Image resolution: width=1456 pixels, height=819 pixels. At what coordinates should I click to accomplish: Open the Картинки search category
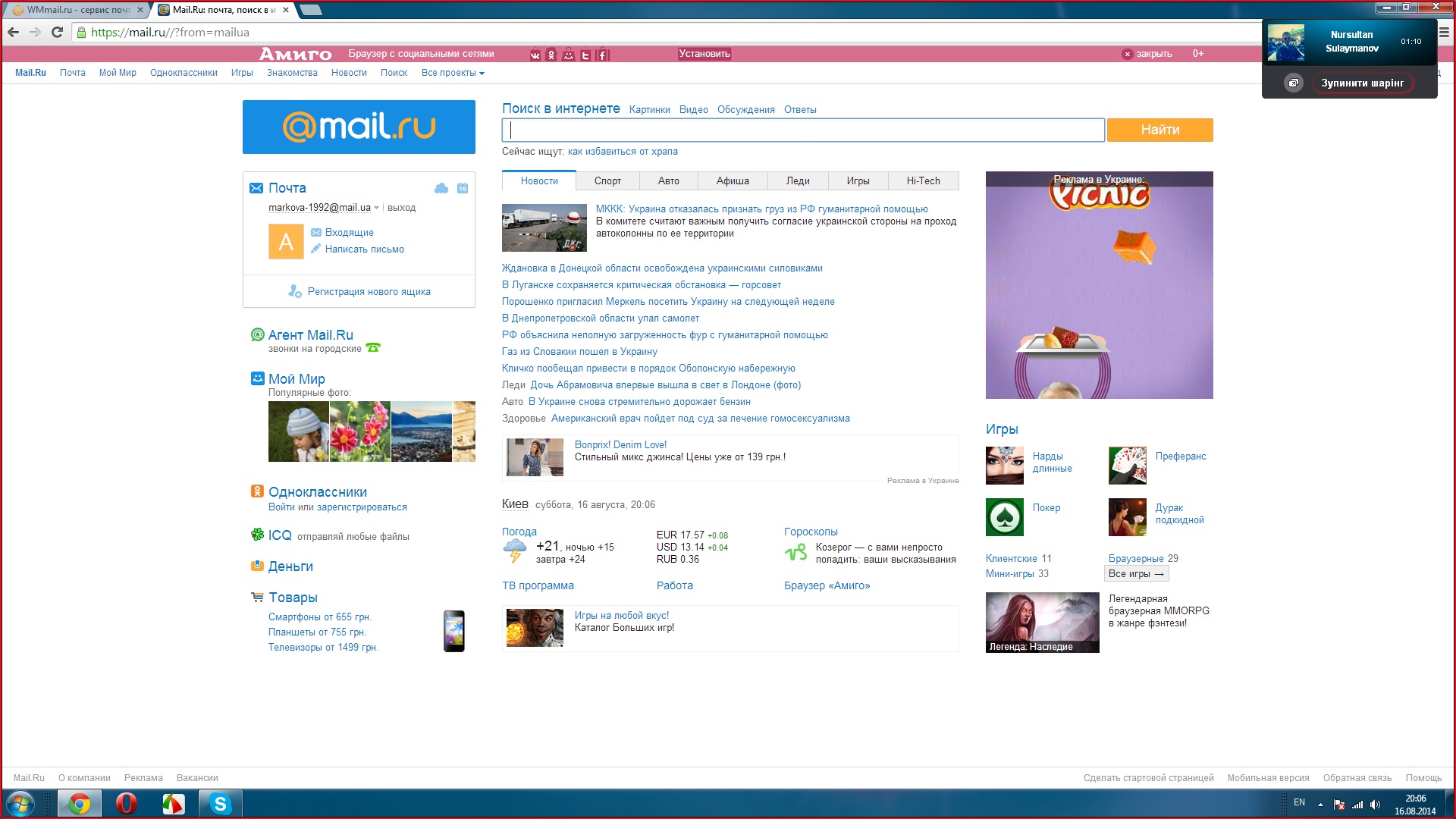[649, 110]
